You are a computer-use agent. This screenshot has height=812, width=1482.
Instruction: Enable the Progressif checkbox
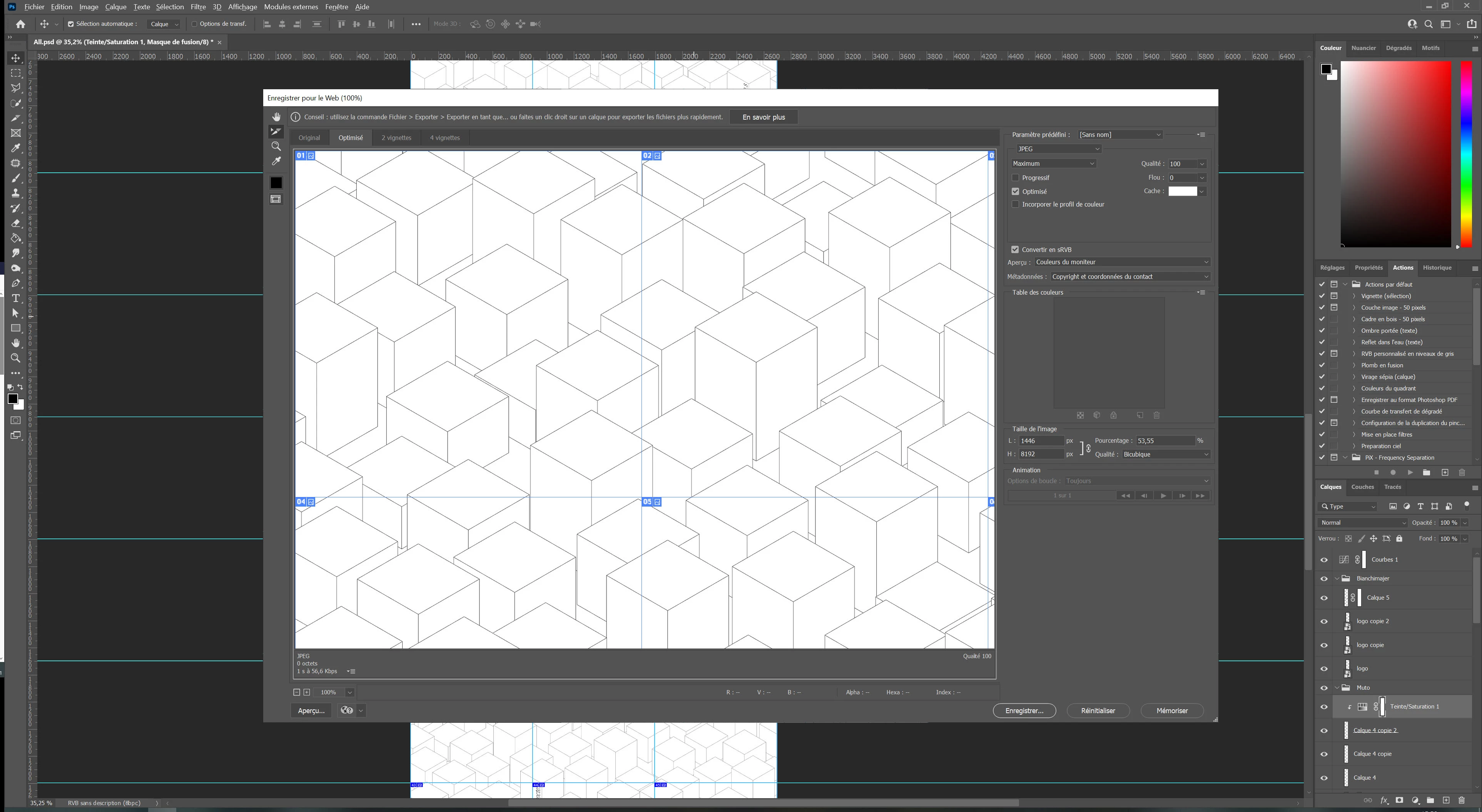tap(1016, 178)
